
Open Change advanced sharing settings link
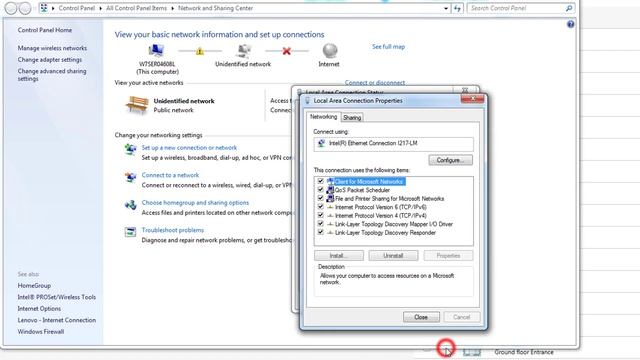52,75
